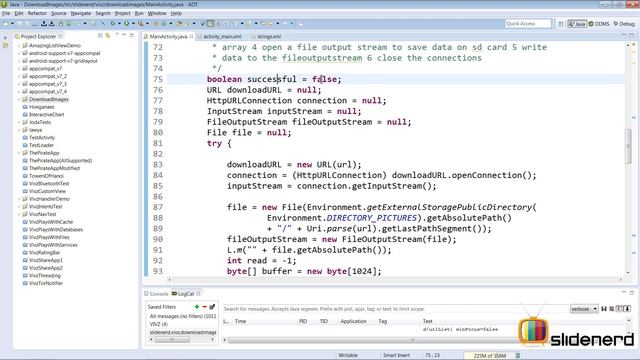Select All messages (no filters) filter
The width and height of the screenshot is (640, 360).
[182, 316]
